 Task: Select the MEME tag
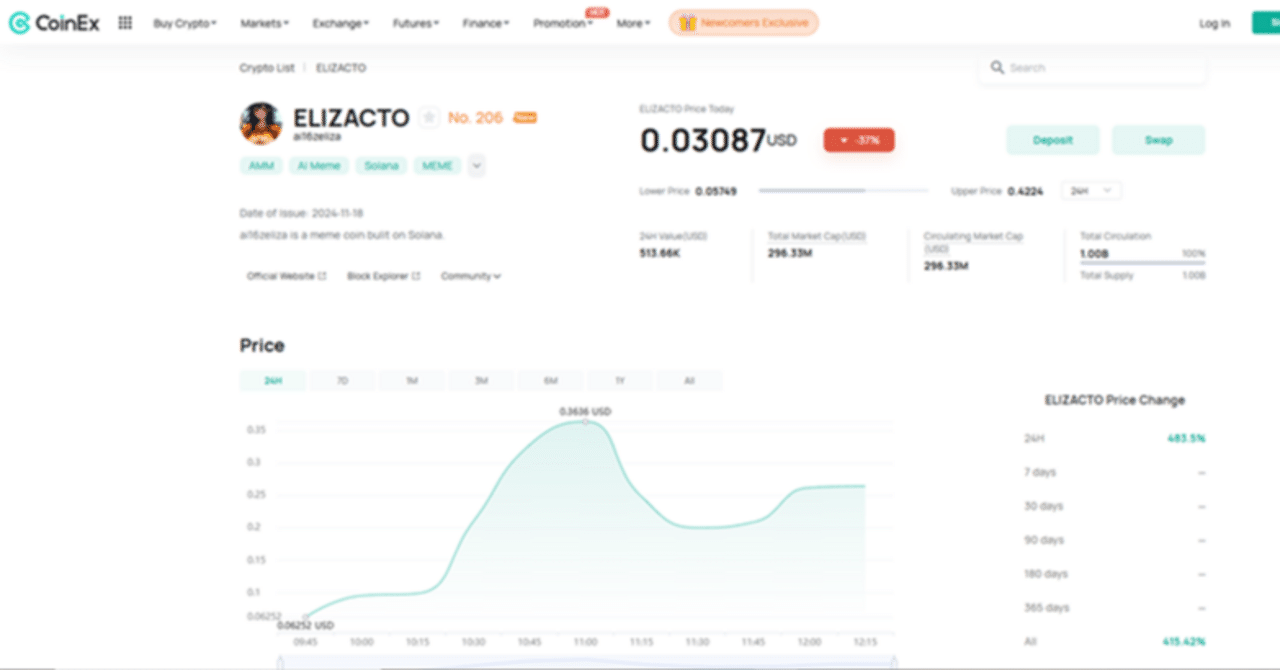[x=437, y=165]
